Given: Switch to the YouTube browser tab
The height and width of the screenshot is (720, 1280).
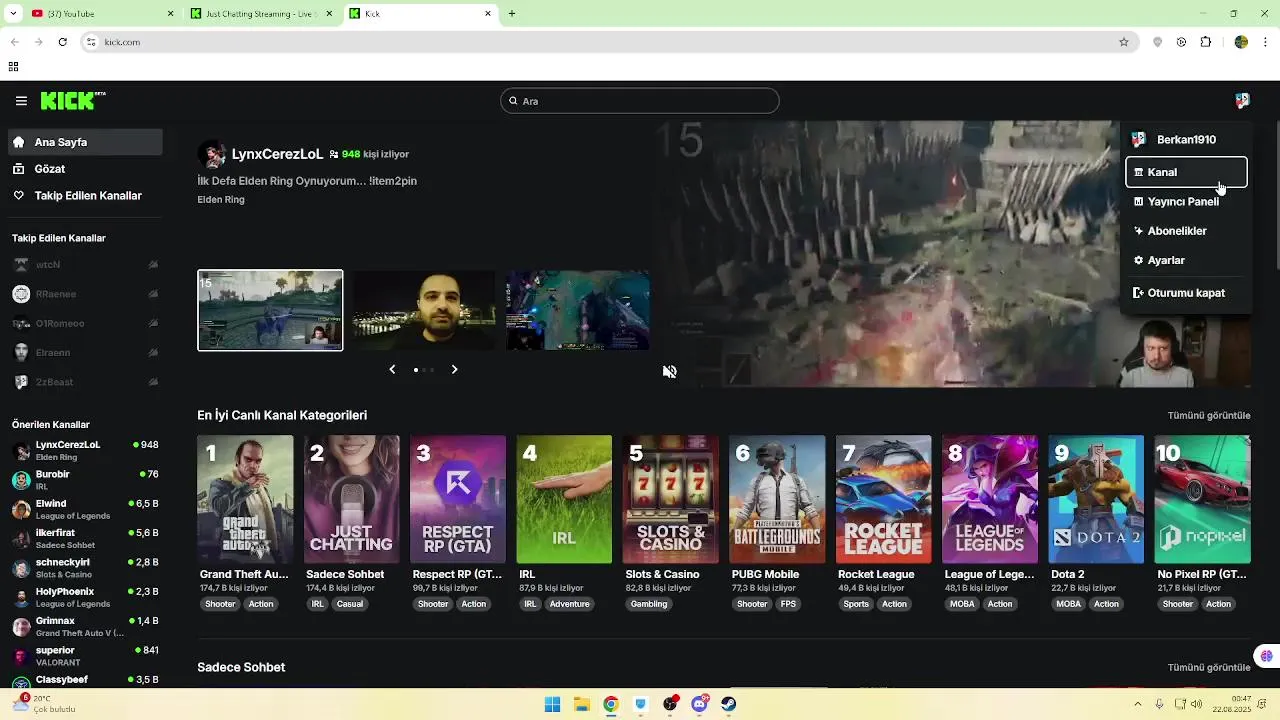Looking at the screenshot, I should pyautogui.click(x=100, y=14).
